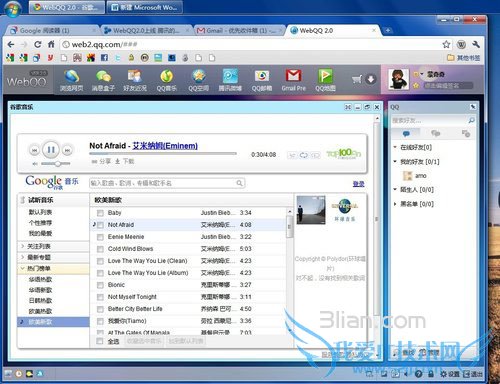Click the round download arrow icon
Image resolution: width=500 pixels, height=384 pixels.
coord(371,79)
